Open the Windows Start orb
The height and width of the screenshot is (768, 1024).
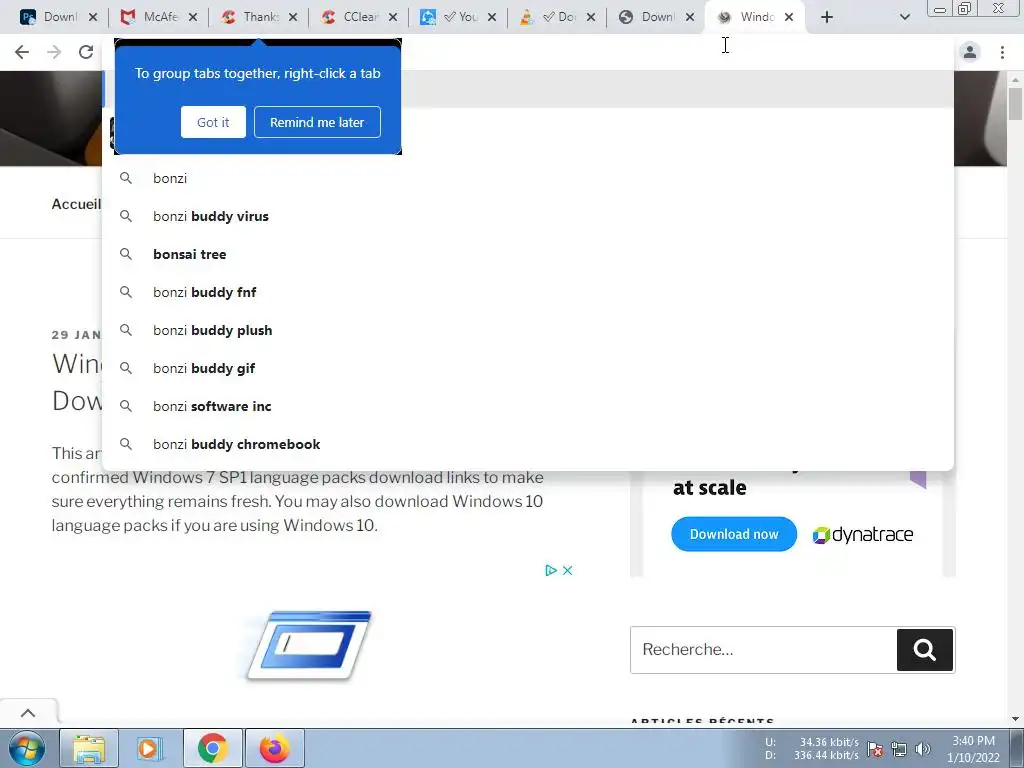coord(27,748)
